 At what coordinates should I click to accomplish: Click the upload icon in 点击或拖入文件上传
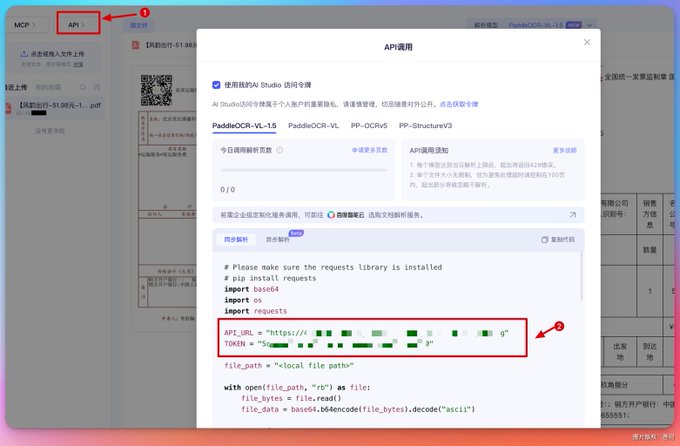coord(24,54)
